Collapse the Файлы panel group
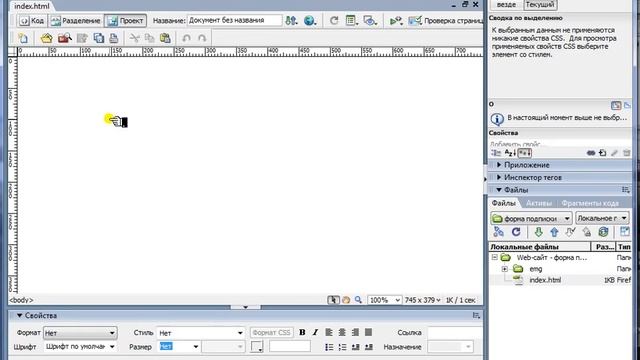The width and height of the screenshot is (640, 360). (x=499, y=190)
